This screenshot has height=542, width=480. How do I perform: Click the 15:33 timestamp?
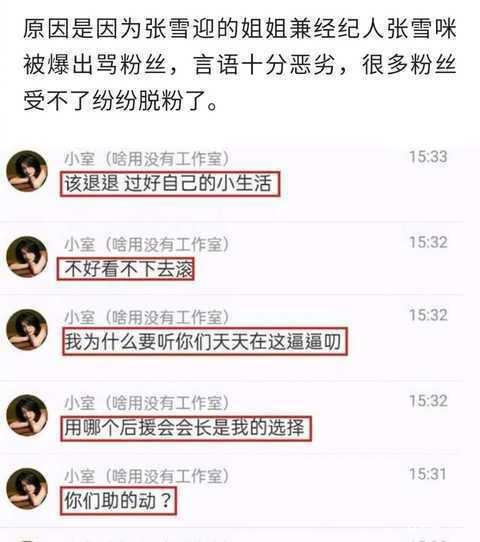(x=428, y=157)
